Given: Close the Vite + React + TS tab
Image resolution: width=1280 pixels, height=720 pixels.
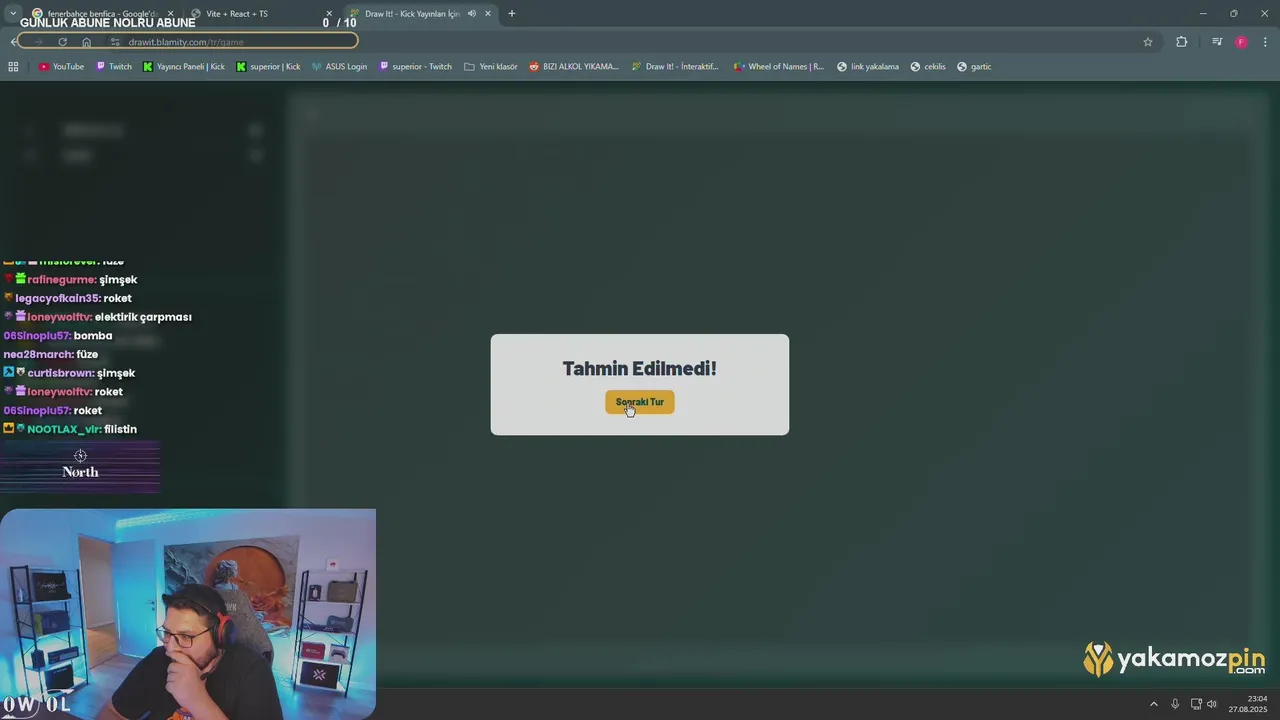Looking at the screenshot, I should (329, 14).
